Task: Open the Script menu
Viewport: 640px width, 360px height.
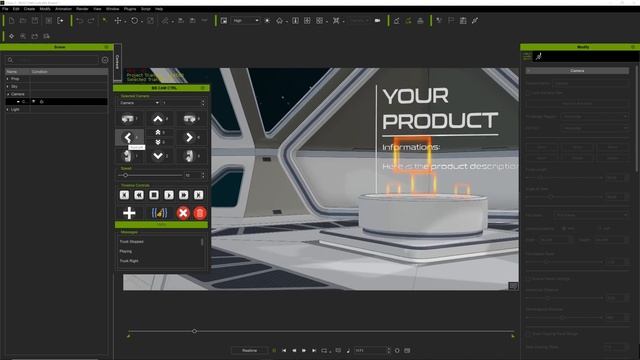Action: pos(146,9)
